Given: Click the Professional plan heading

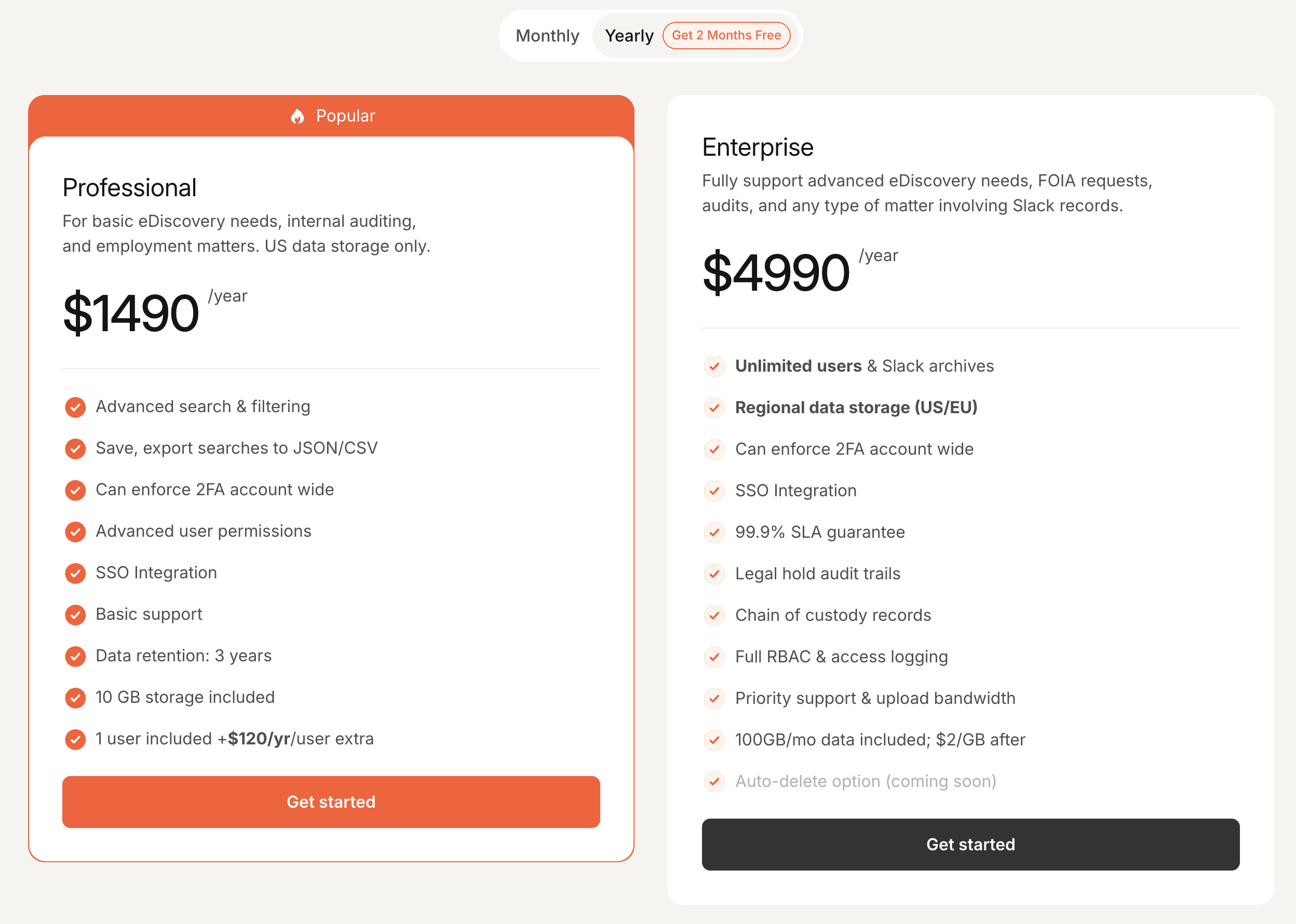Looking at the screenshot, I should 129,188.
